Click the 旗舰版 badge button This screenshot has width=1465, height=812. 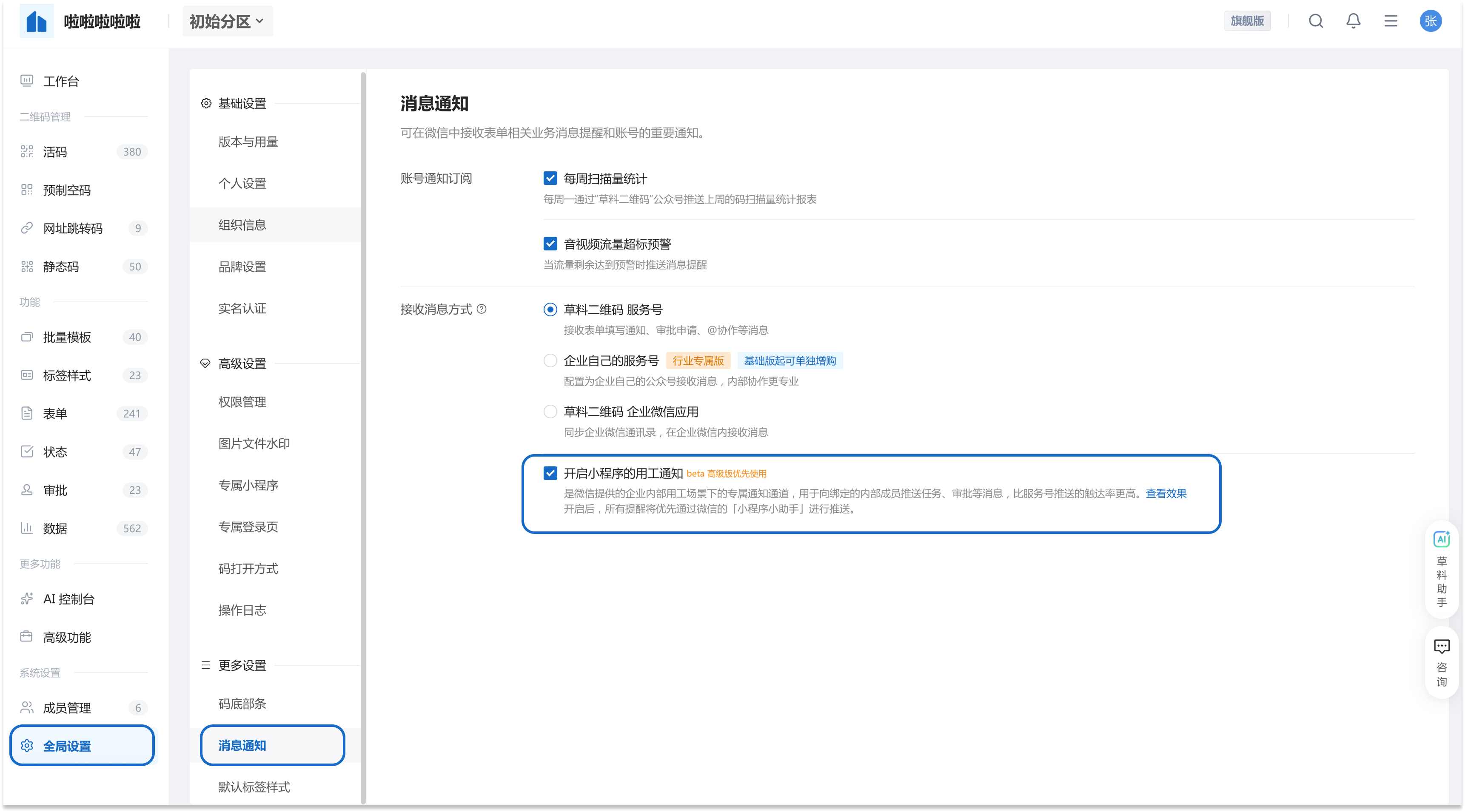(1247, 21)
